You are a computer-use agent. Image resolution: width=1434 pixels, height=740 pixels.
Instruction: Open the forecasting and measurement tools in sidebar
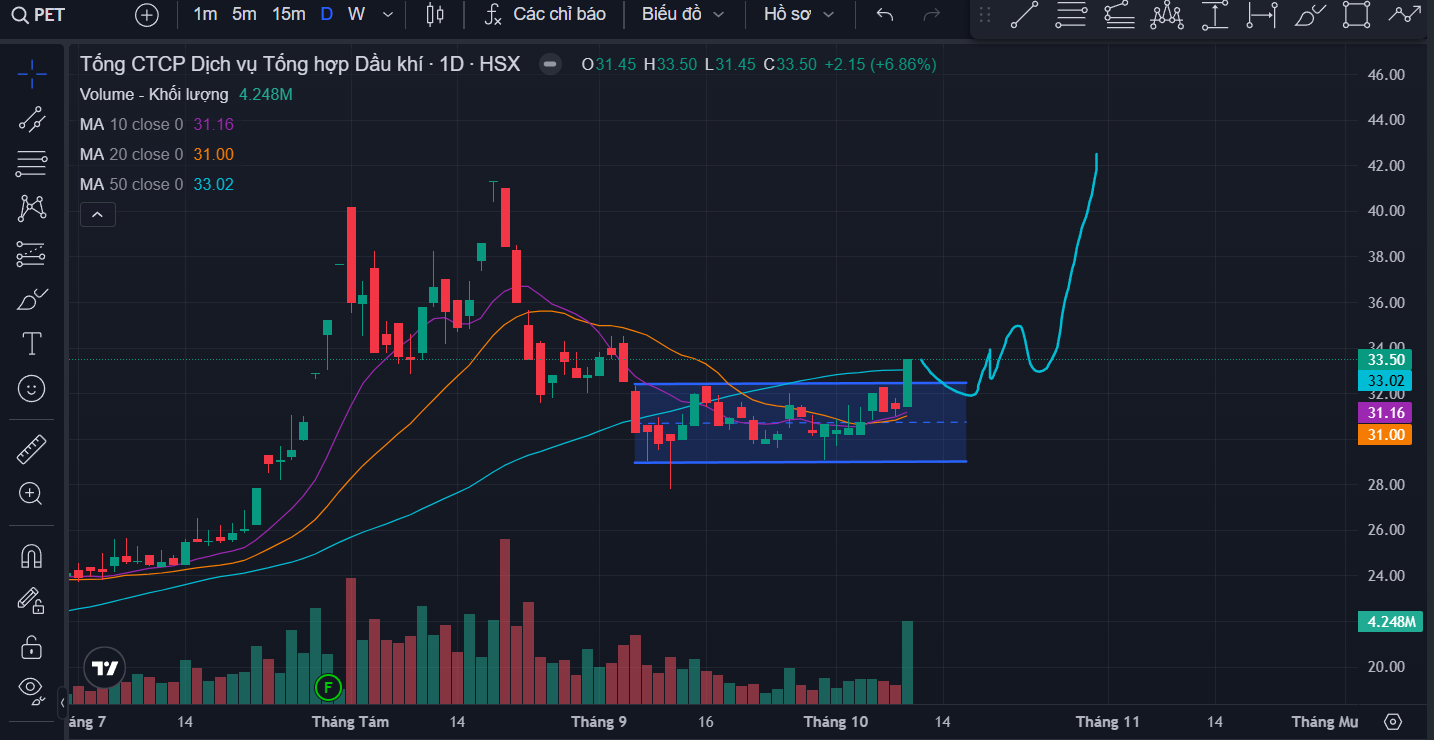tap(32, 254)
